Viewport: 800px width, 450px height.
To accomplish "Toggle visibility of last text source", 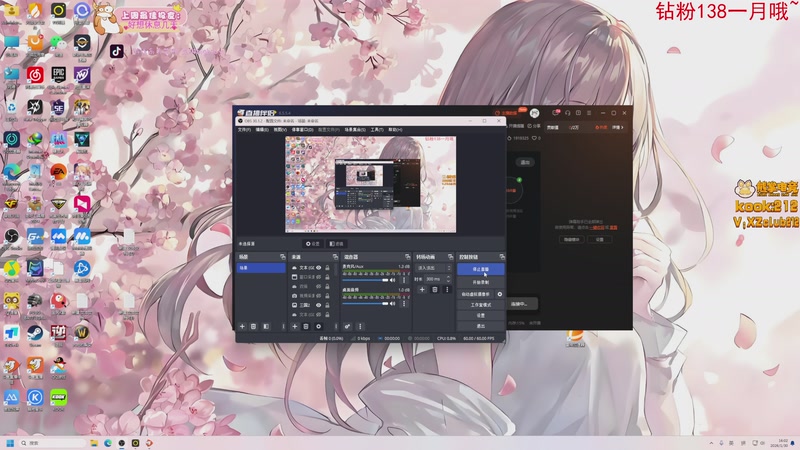I will pyautogui.click(x=318, y=315).
